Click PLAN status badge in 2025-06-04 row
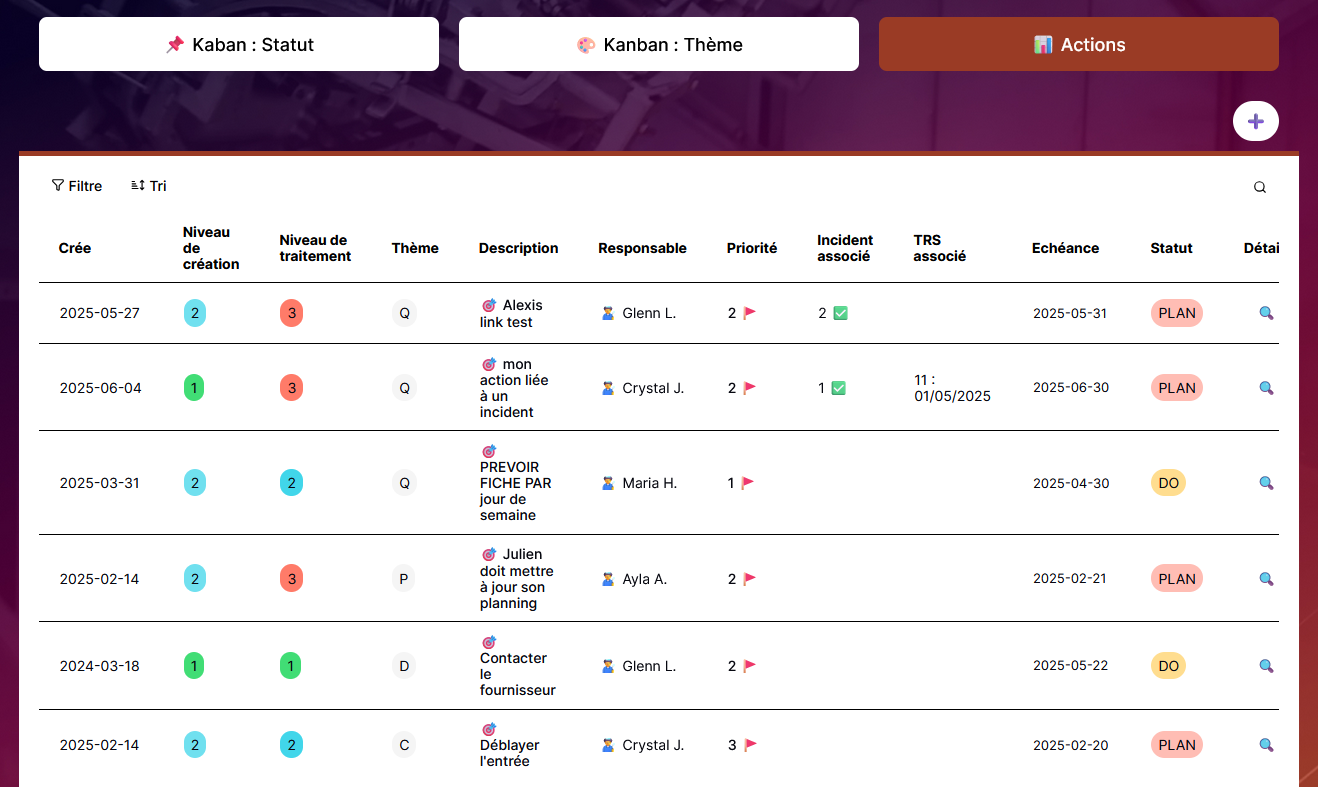Image resolution: width=1318 pixels, height=787 pixels. tap(1177, 388)
